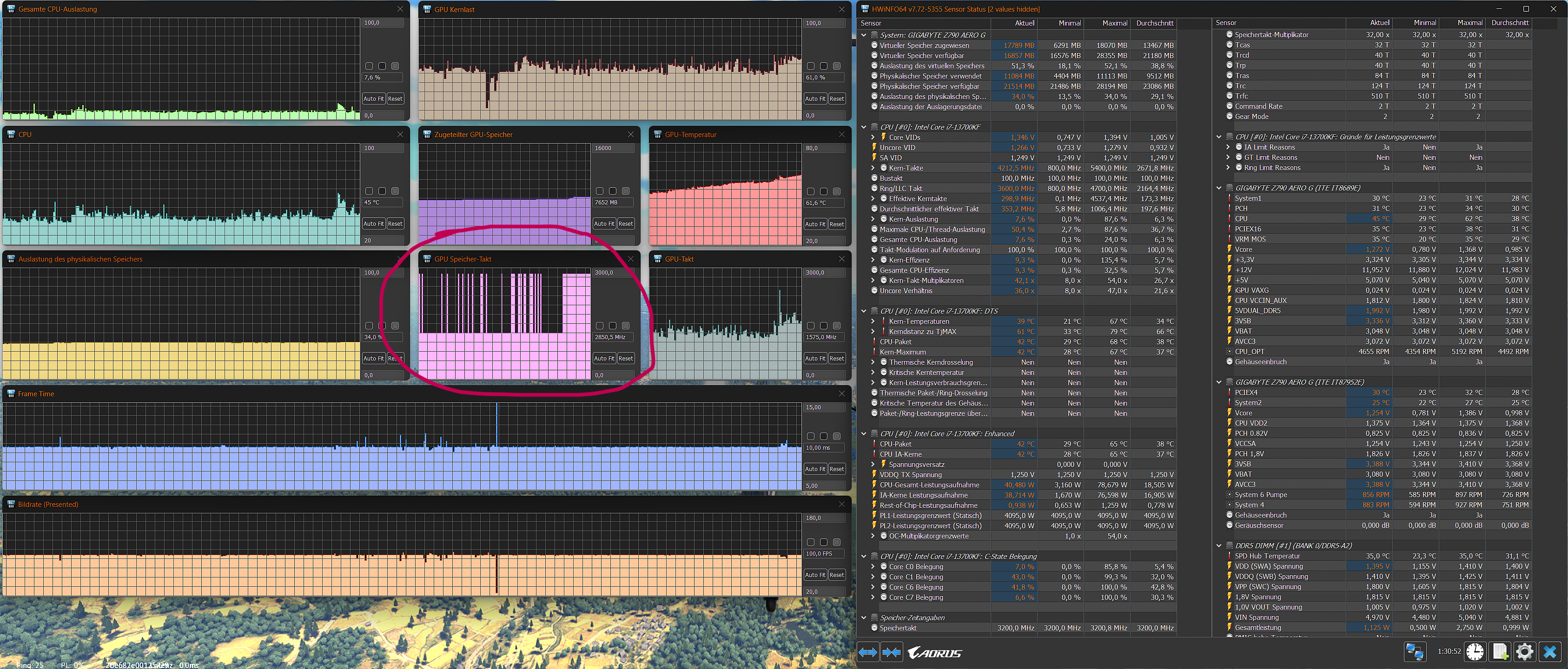Click the blue X icon in the HWiNFO toolbar
1568x669 pixels.
[x=1550, y=652]
